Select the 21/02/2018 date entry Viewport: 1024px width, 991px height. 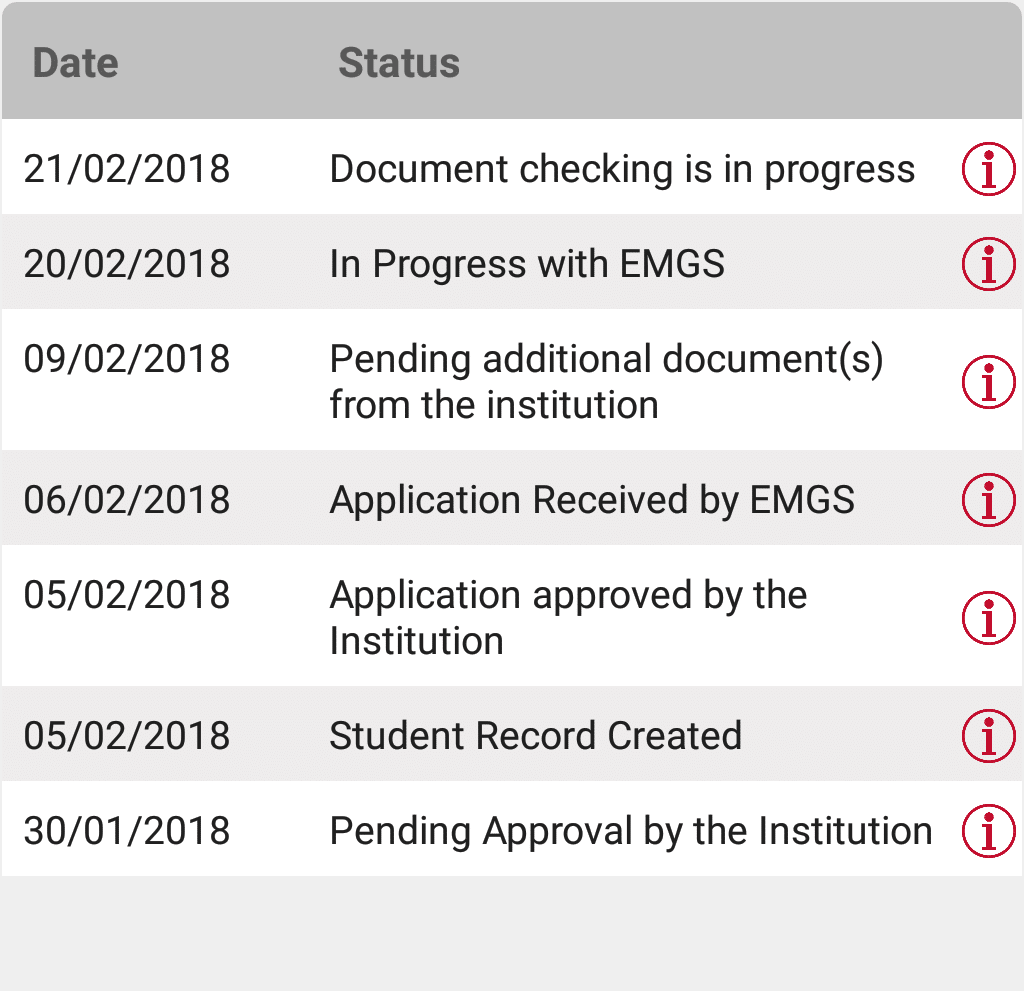click(127, 169)
